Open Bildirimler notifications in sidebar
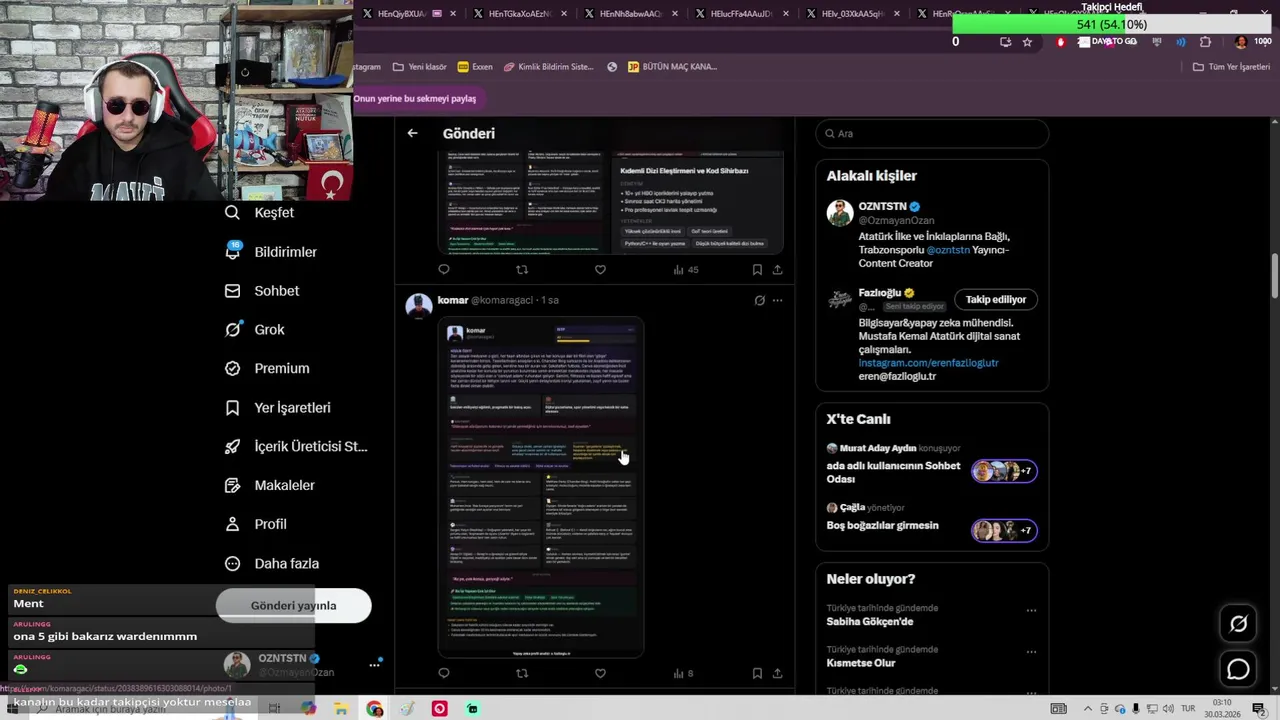The width and height of the screenshot is (1280, 720). click(271, 252)
